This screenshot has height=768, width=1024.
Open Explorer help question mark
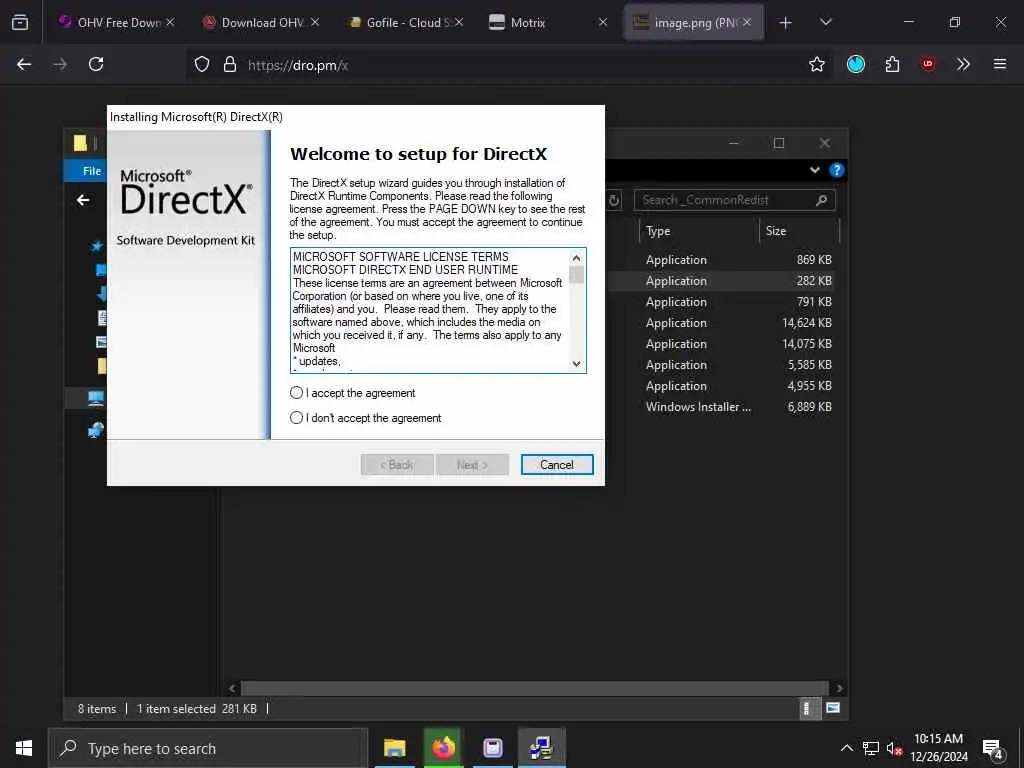[x=836, y=170]
